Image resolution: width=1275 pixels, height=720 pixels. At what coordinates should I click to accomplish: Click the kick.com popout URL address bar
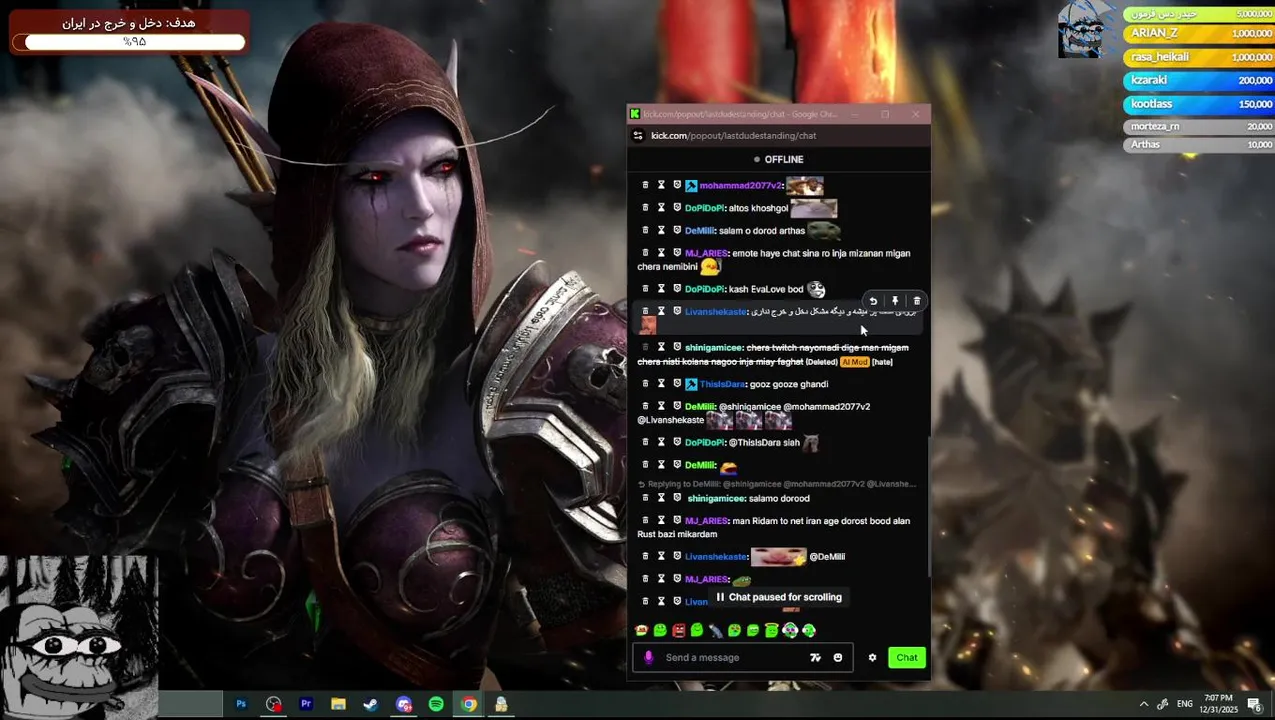(x=733, y=135)
